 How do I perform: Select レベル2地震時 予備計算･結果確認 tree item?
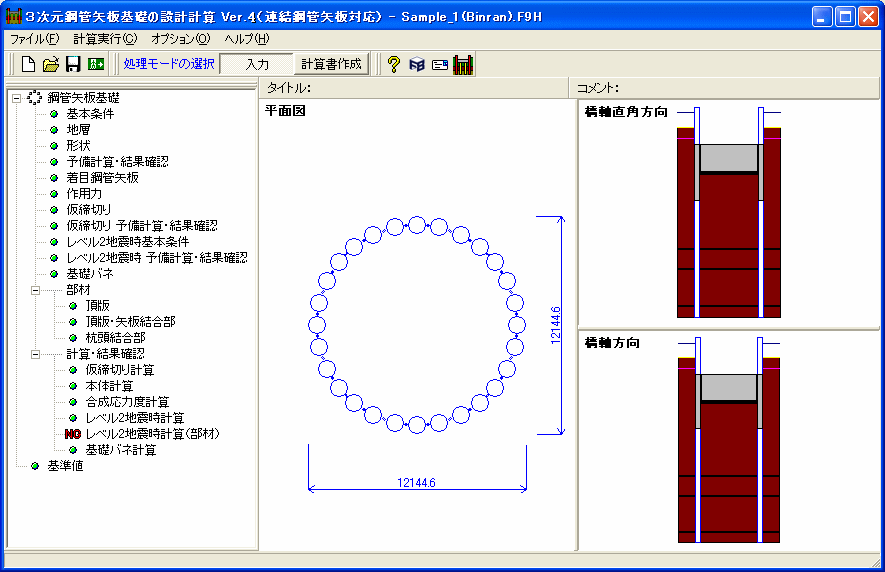coord(157,258)
